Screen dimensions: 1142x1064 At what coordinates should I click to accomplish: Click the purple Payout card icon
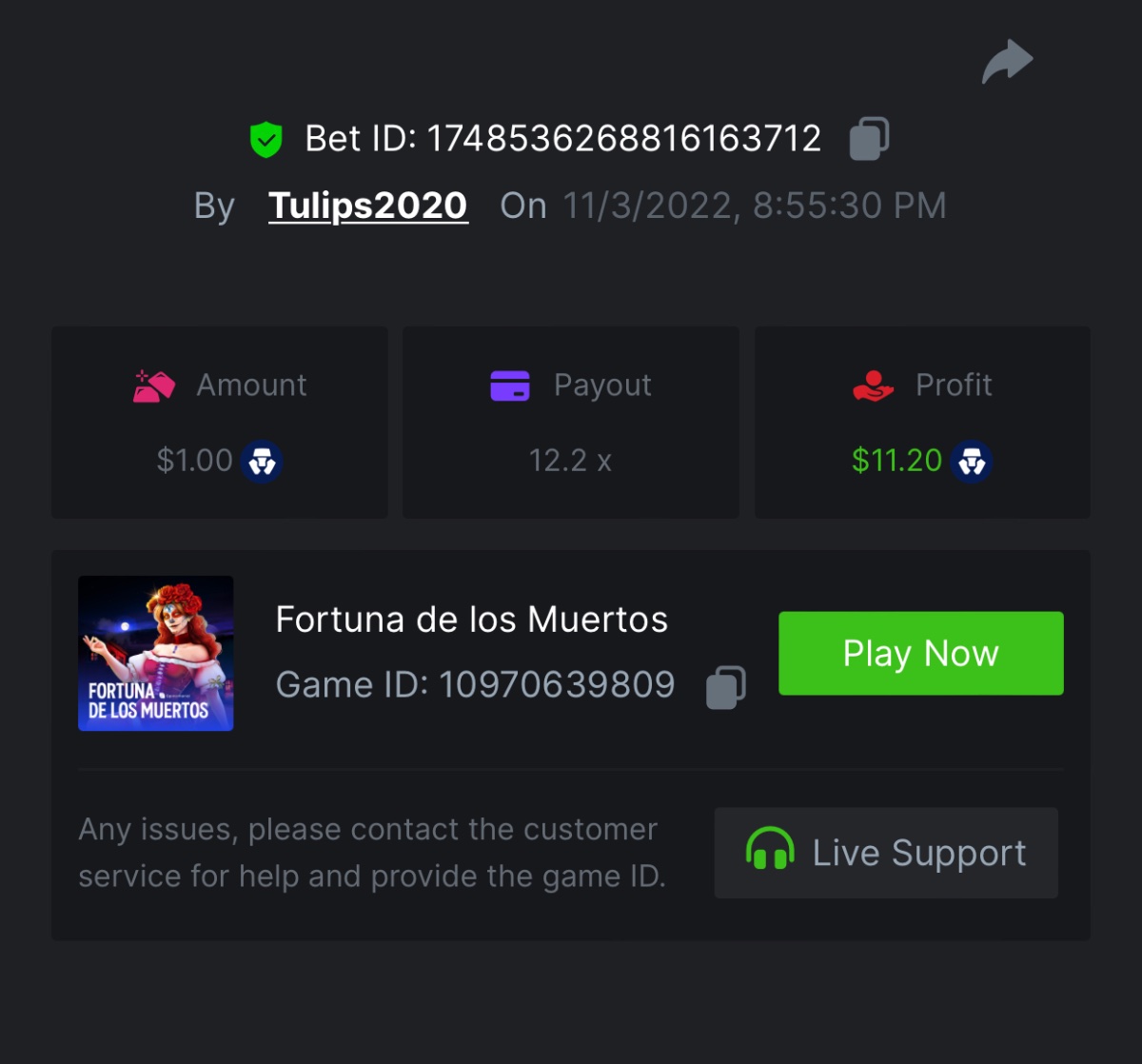[x=510, y=385]
